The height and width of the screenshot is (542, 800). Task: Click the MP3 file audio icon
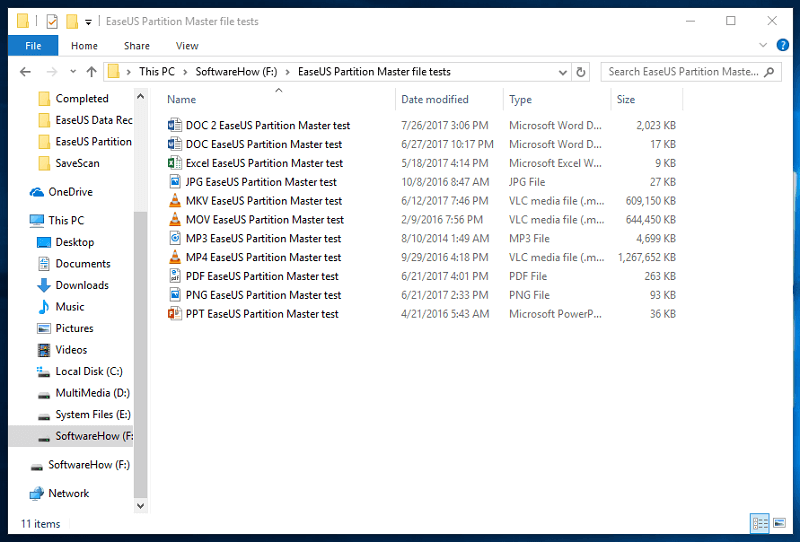click(174, 238)
